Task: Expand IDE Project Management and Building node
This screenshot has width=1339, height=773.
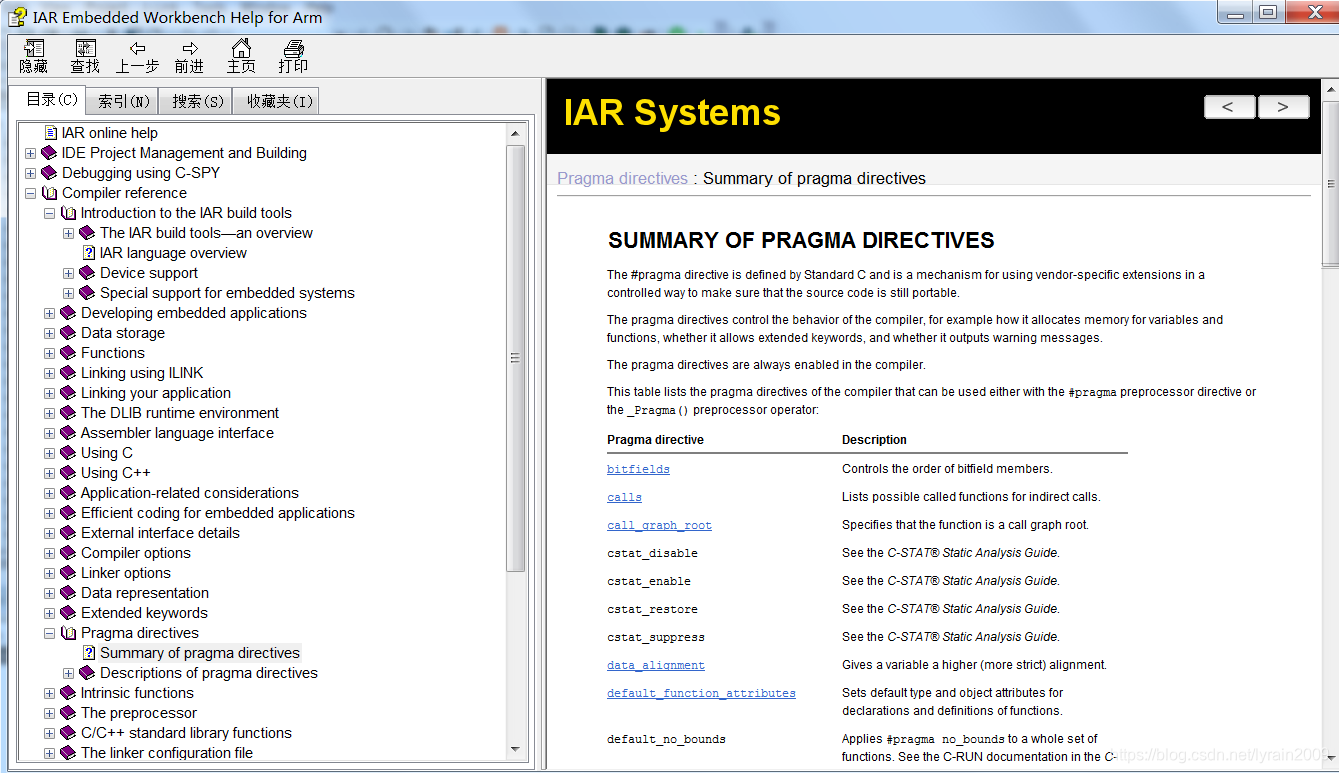Action: click(x=30, y=153)
